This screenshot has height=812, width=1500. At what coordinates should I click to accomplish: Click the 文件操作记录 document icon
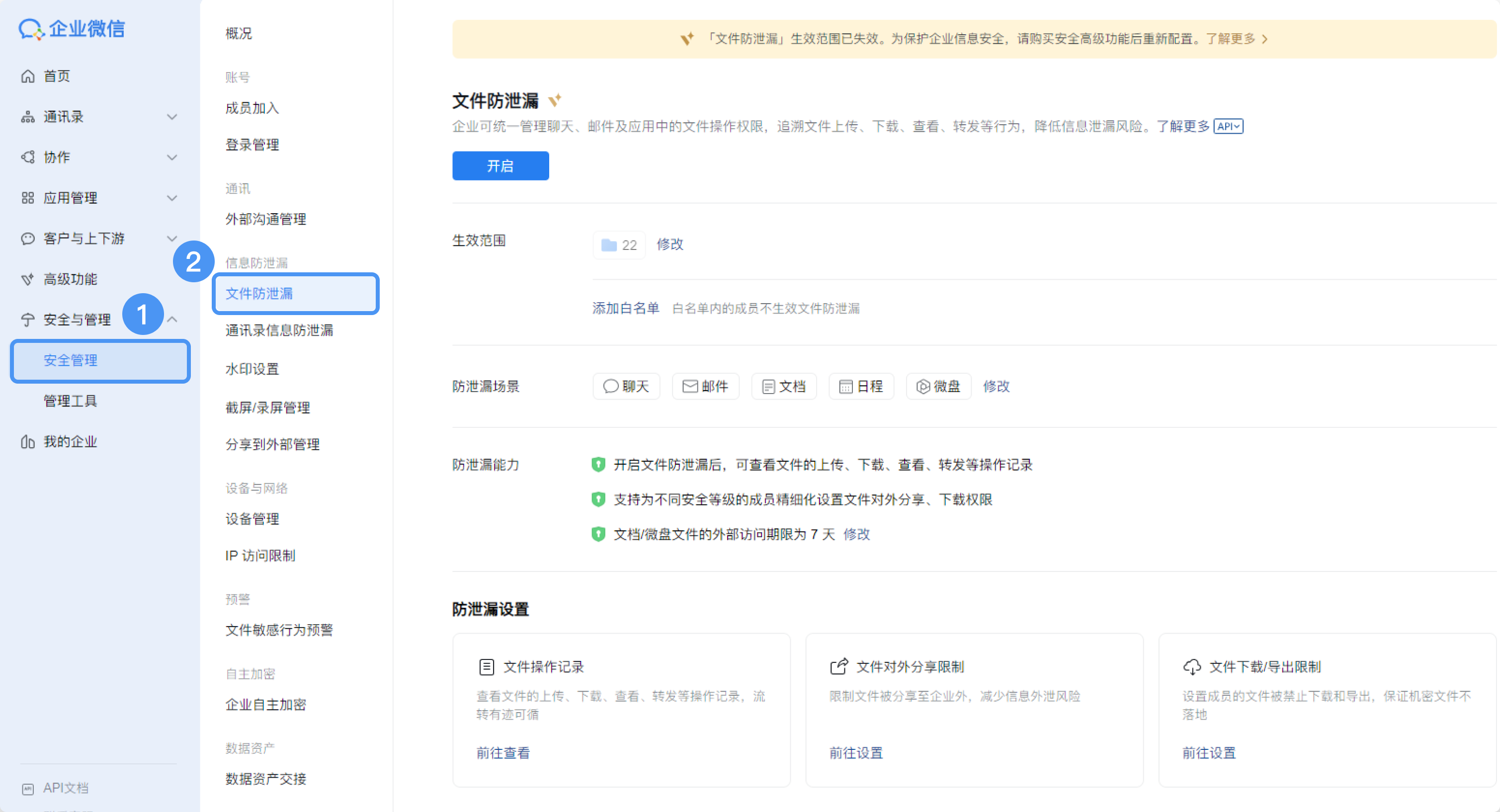[486, 666]
